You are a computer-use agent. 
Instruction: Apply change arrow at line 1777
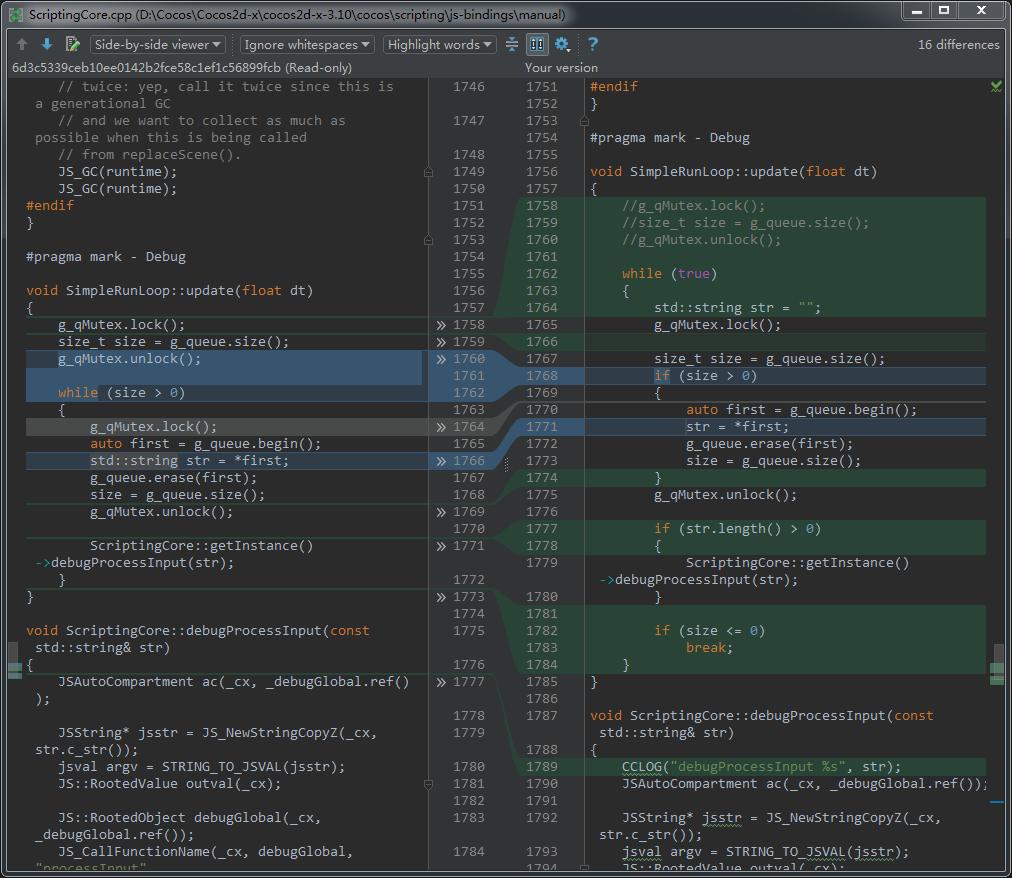(x=441, y=682)
